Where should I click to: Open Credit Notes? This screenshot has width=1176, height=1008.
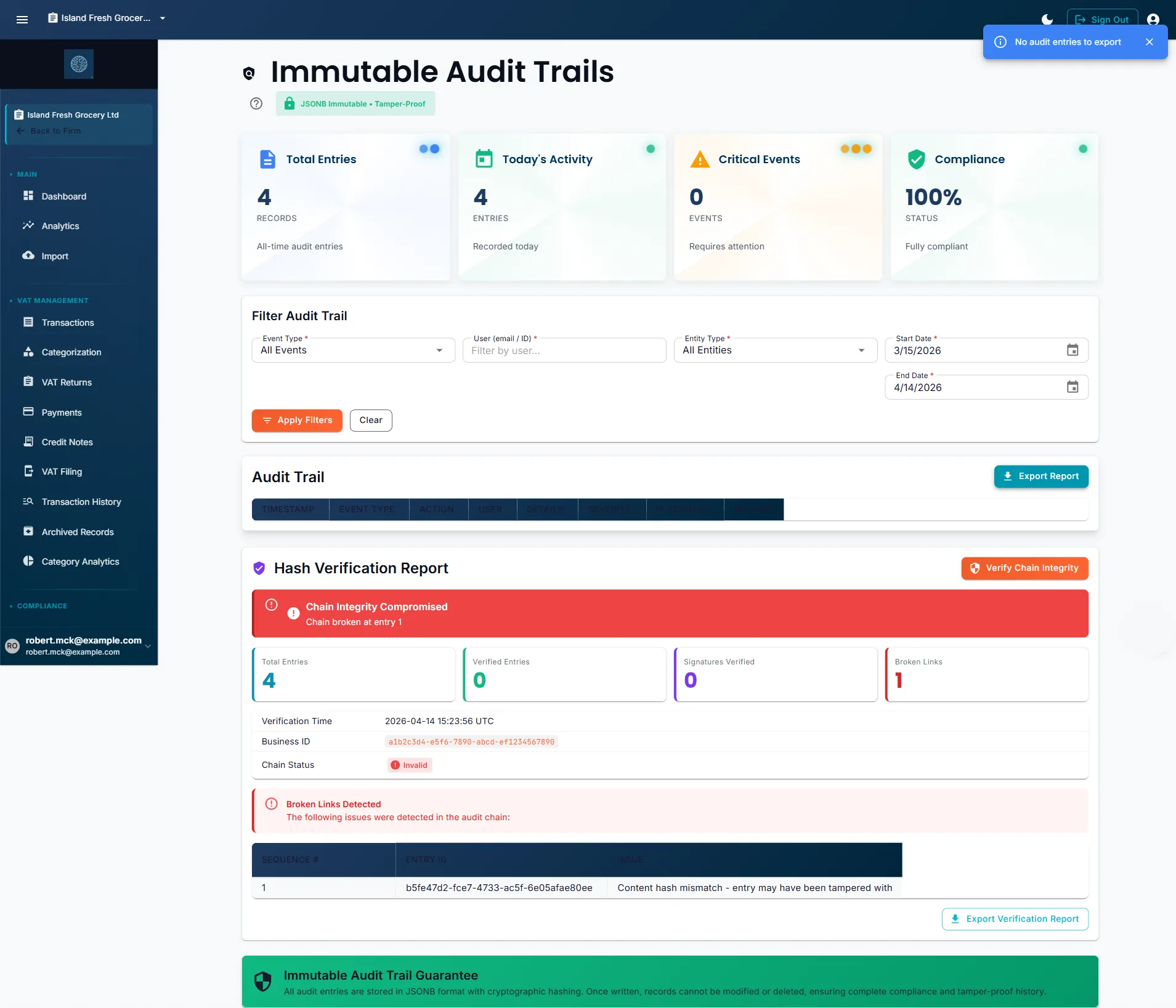pos(67,442)
